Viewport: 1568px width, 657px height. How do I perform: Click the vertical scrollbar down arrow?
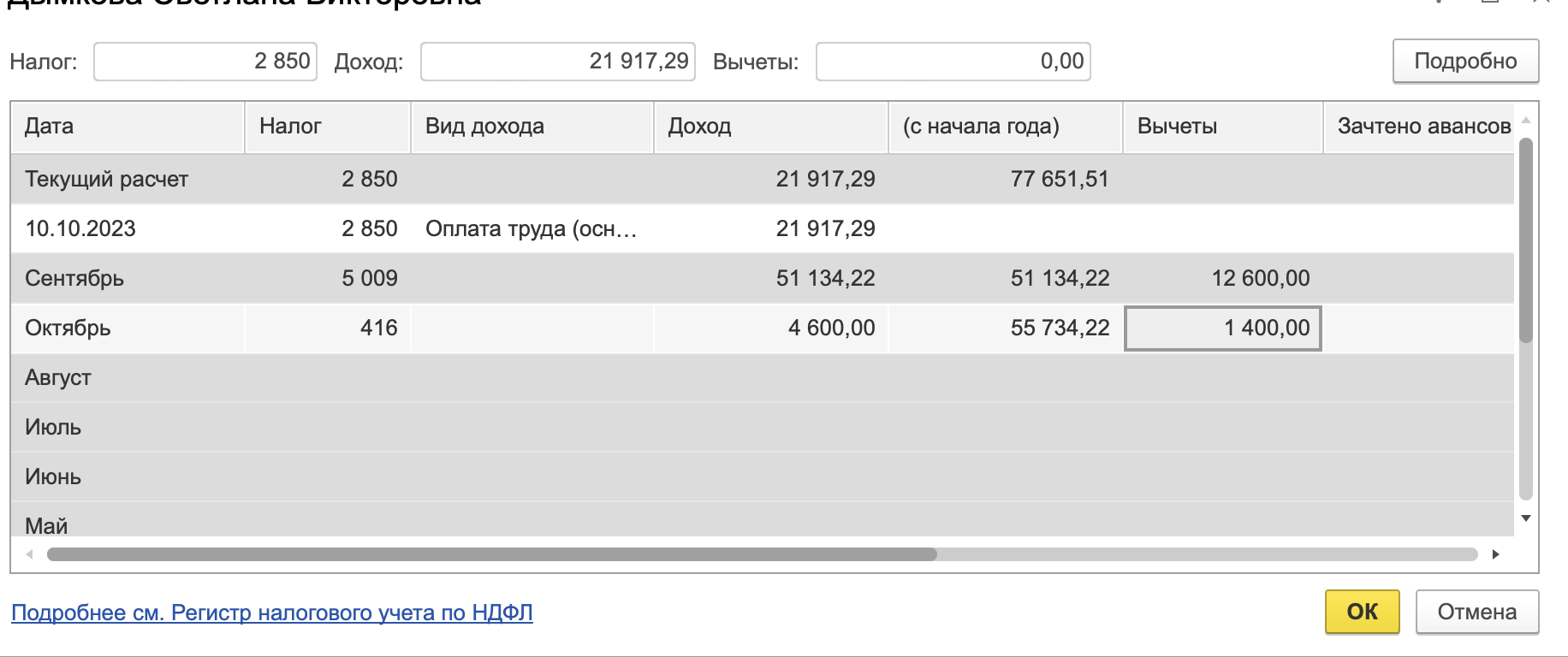click(x=1525, y=518)
